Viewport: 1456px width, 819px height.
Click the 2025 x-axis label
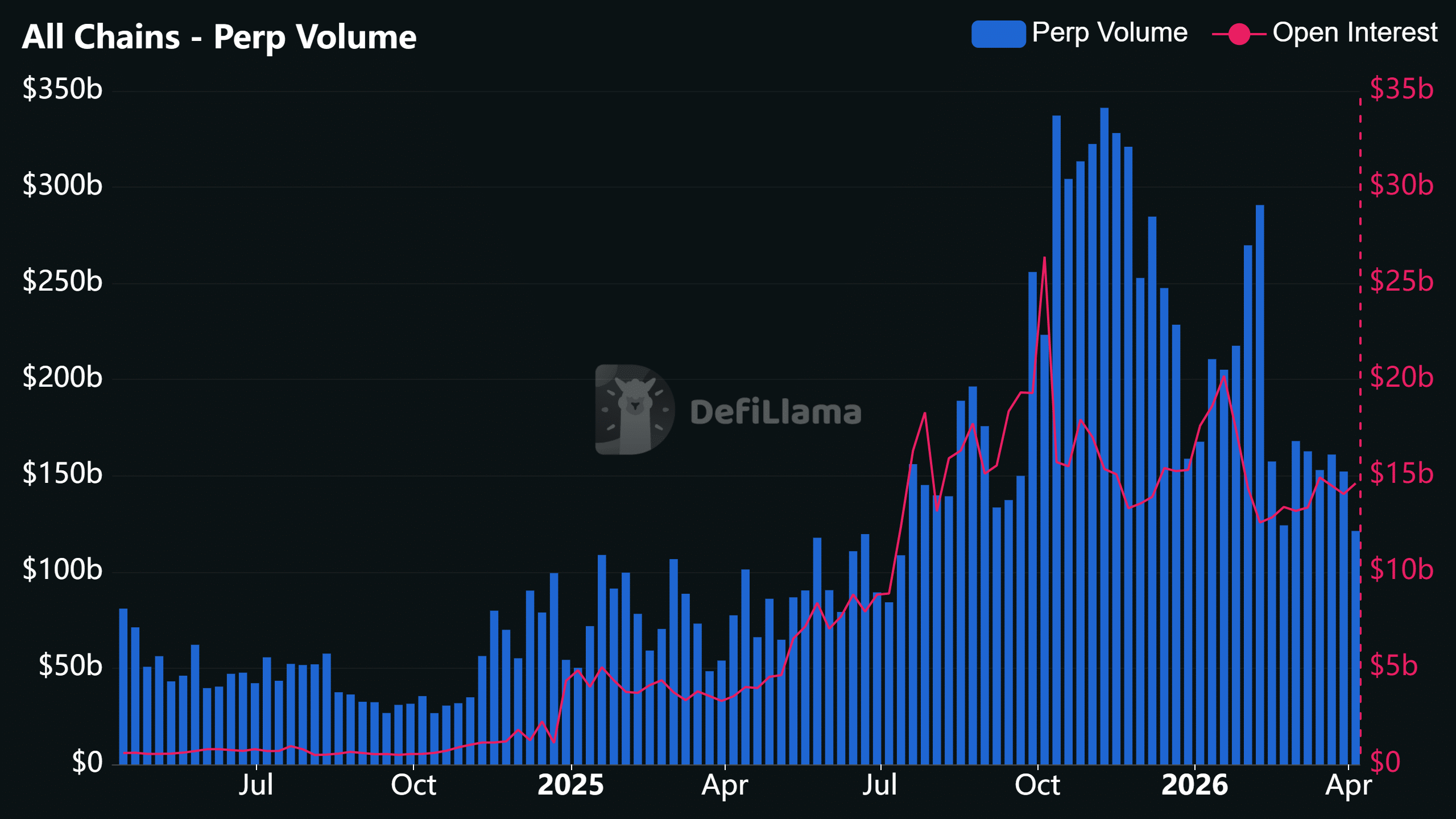coord(570,785)
